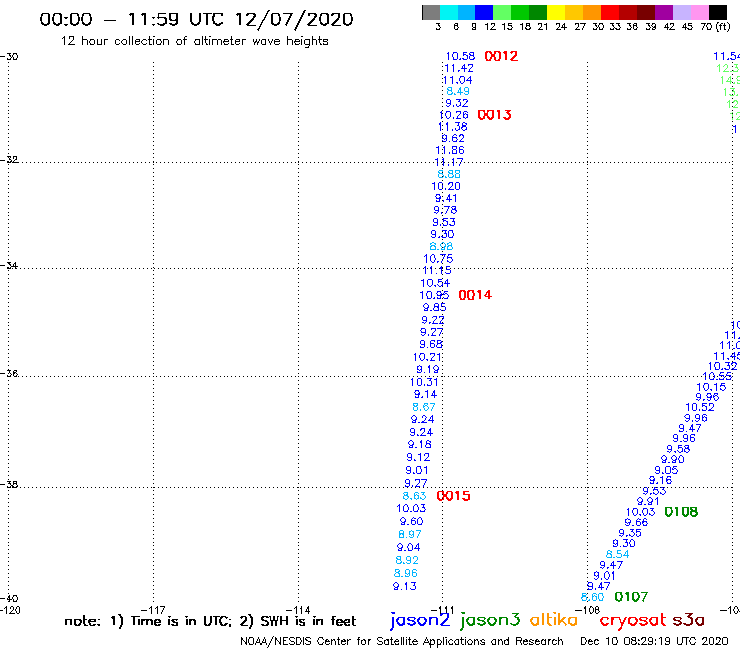Select the wave height value 10.52
Image resolution: width=740 pixels, height=650 pixels.
(x=700, y=407)
